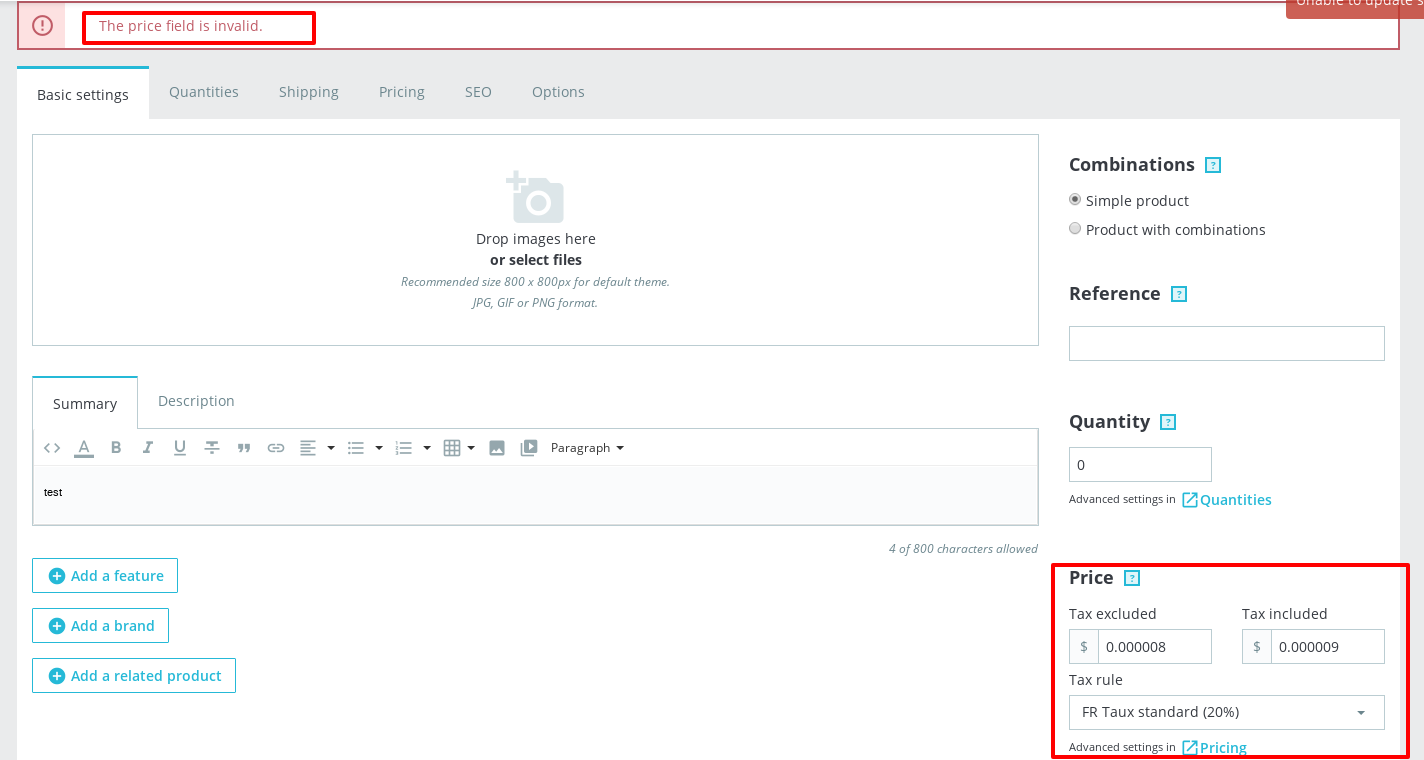Click Add a brand button

pos(100,626)
